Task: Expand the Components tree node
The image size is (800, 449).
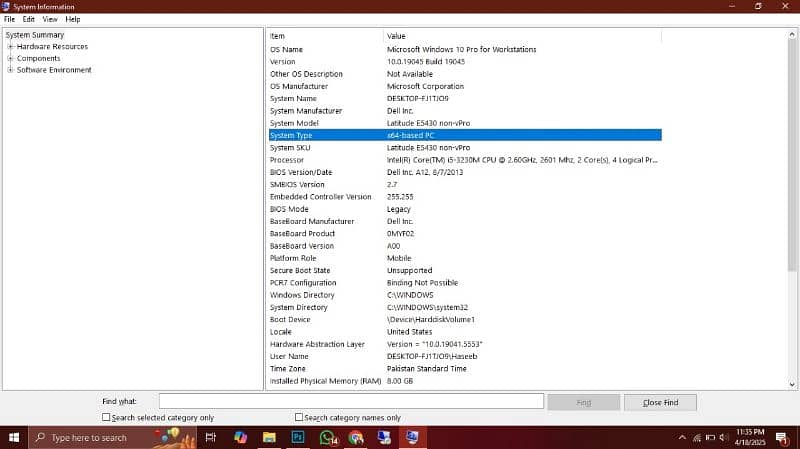Action: click(x=10, y=58)
